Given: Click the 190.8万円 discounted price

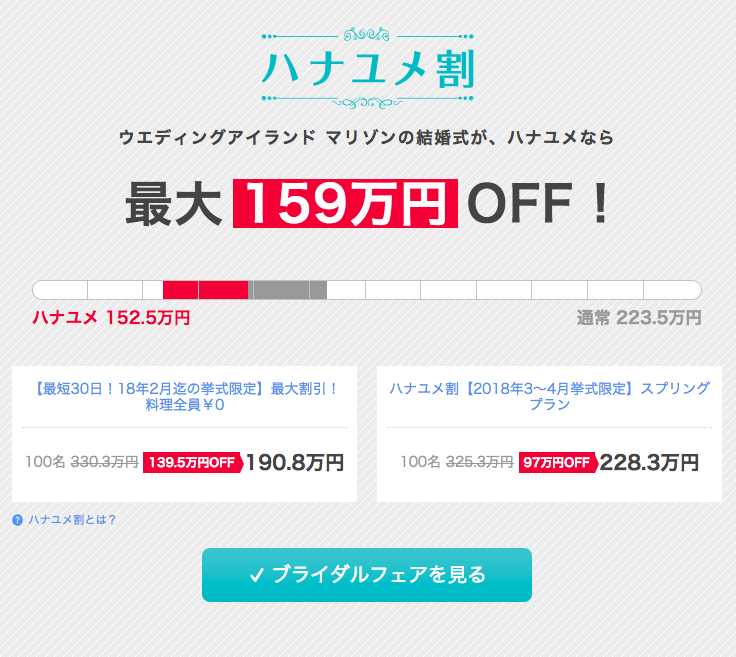Looking at the screenshot, I should (x=295, y=463).
